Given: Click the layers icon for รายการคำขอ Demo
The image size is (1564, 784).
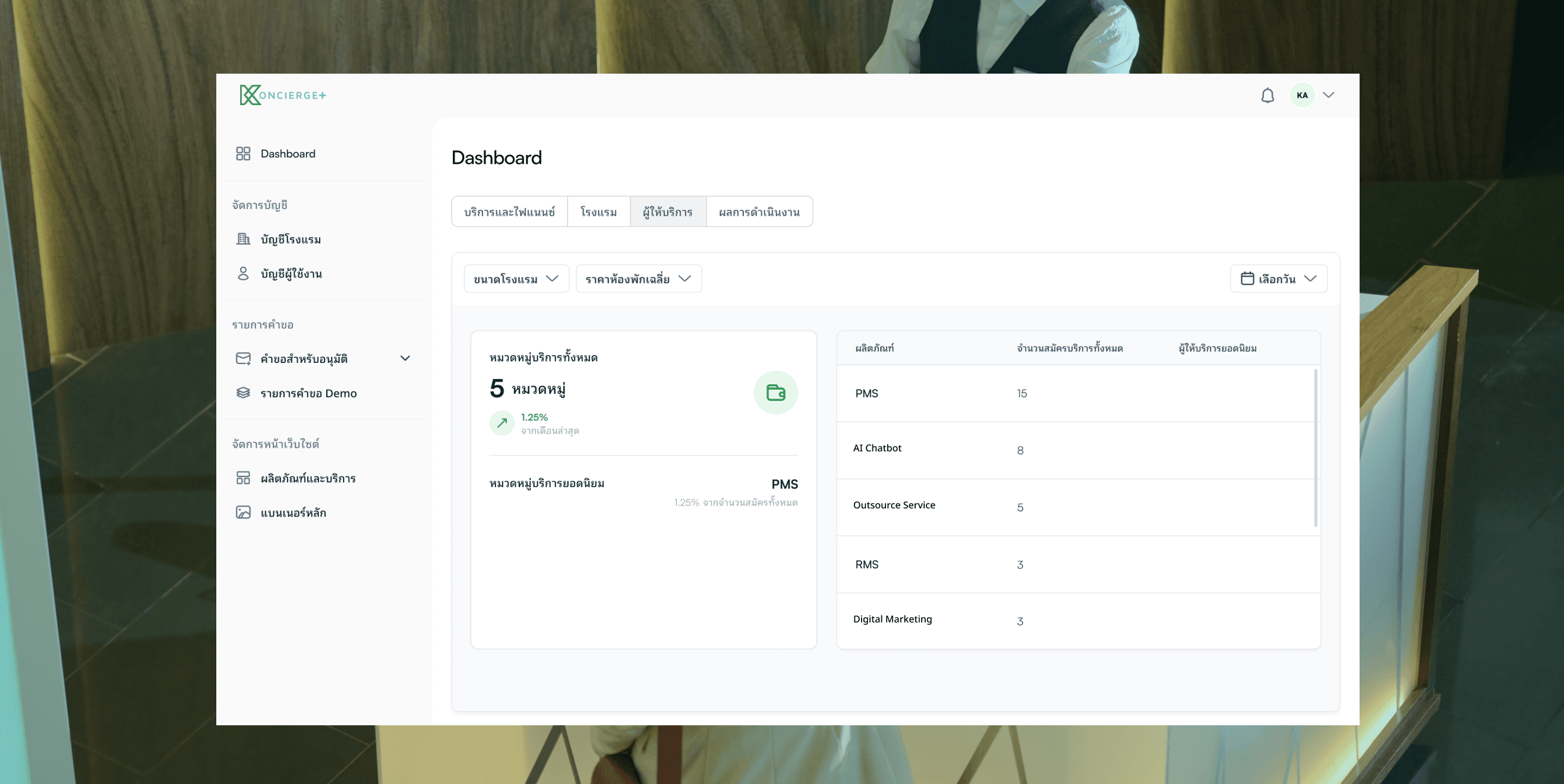Looking at the screenshot, I should tap(243, 393).
